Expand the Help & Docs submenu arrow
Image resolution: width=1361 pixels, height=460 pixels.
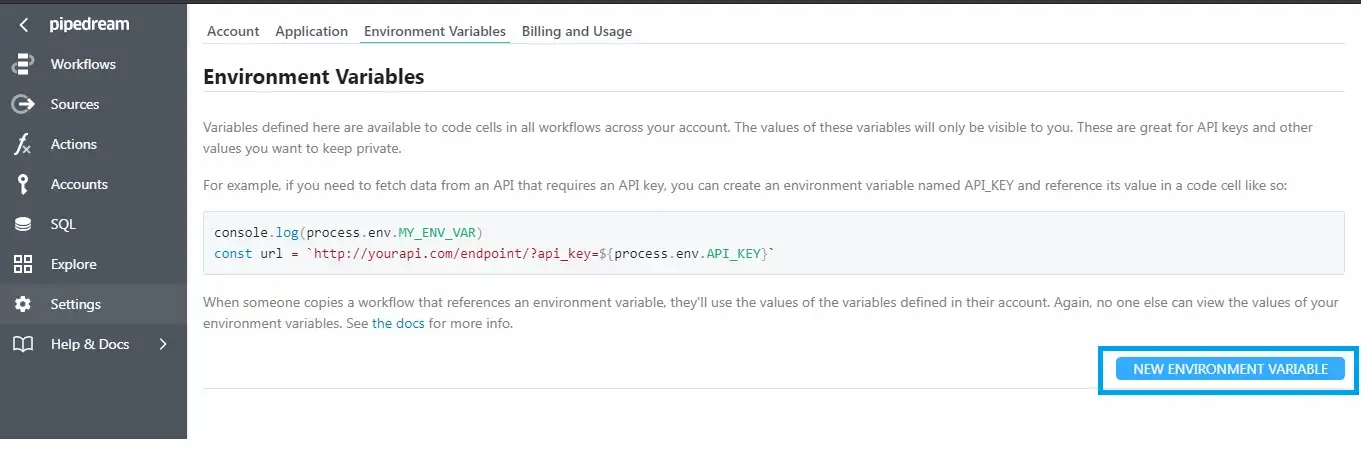coord(163,344)
